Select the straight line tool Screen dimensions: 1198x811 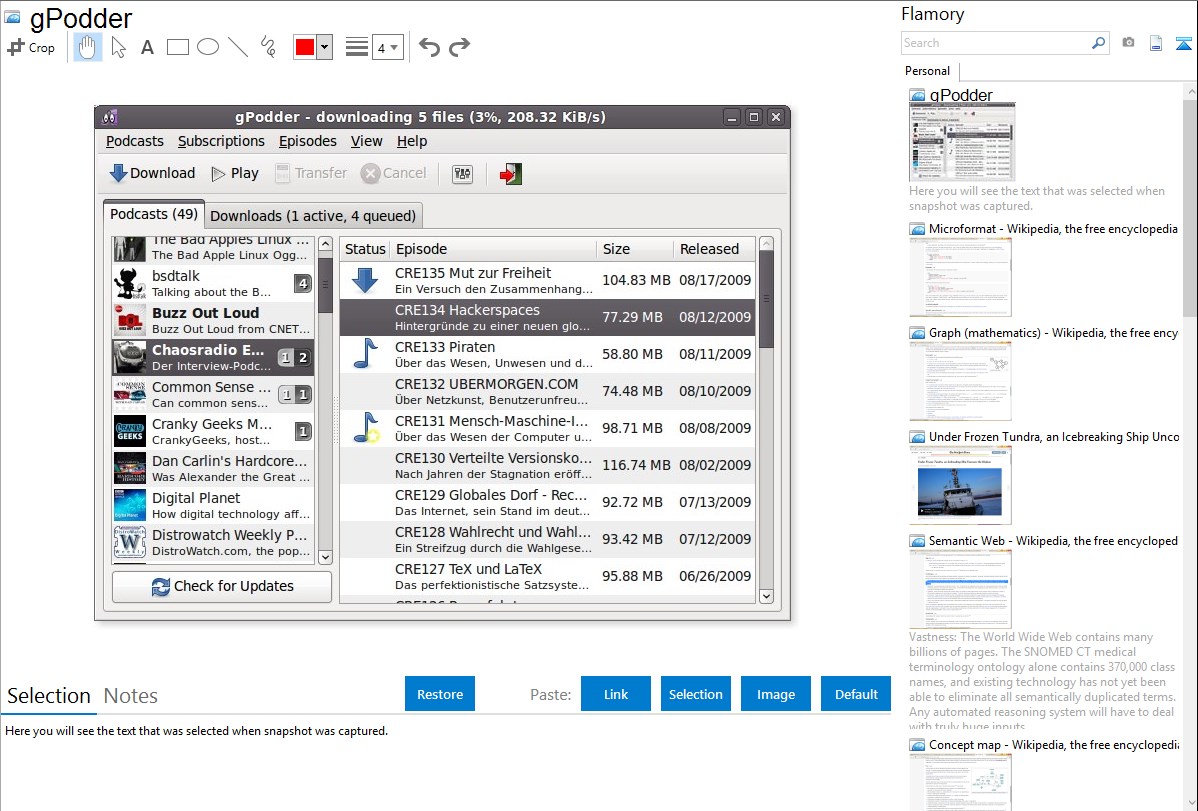[x=238, y=47]
